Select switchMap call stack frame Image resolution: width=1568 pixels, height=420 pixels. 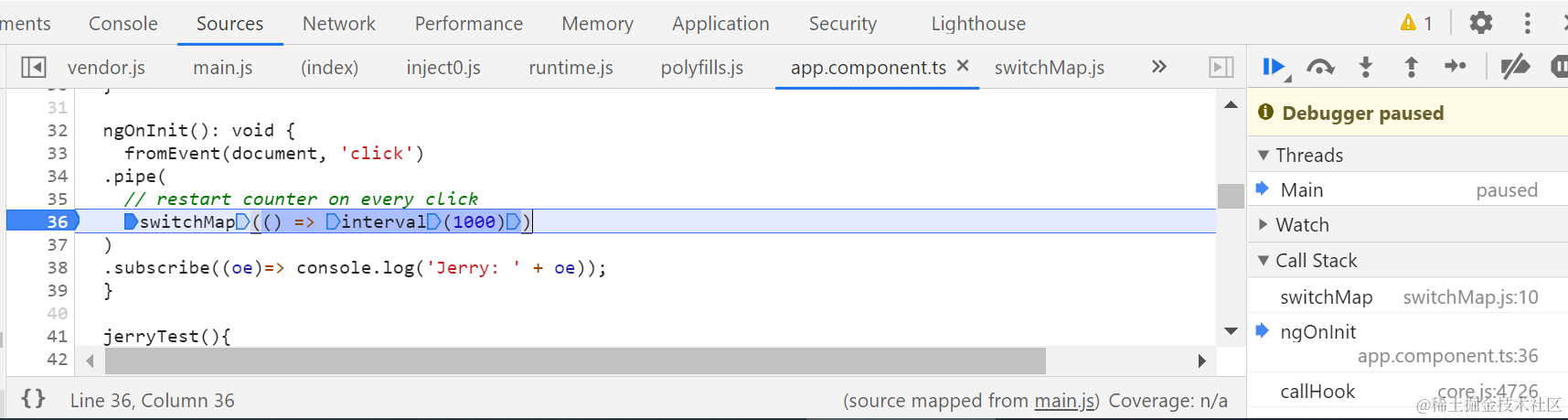point(1326,297)
